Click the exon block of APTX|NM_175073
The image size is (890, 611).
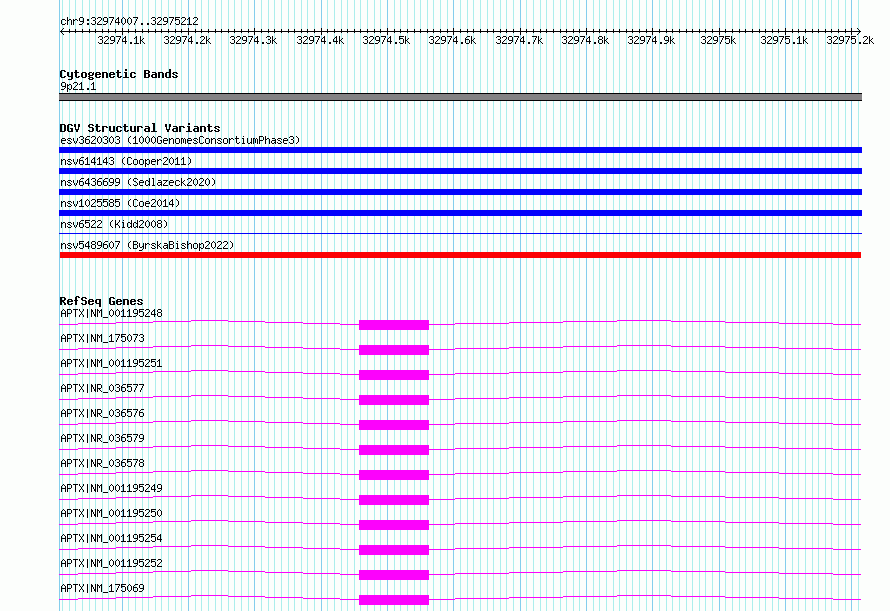click(394, 350)
